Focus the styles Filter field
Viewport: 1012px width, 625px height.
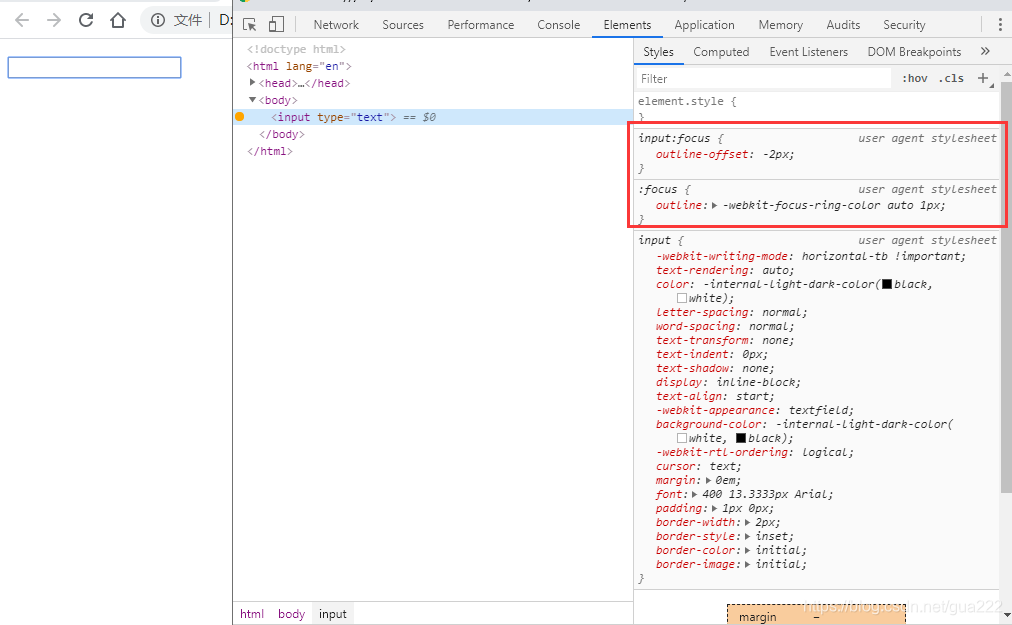click(x=764, y=78)
